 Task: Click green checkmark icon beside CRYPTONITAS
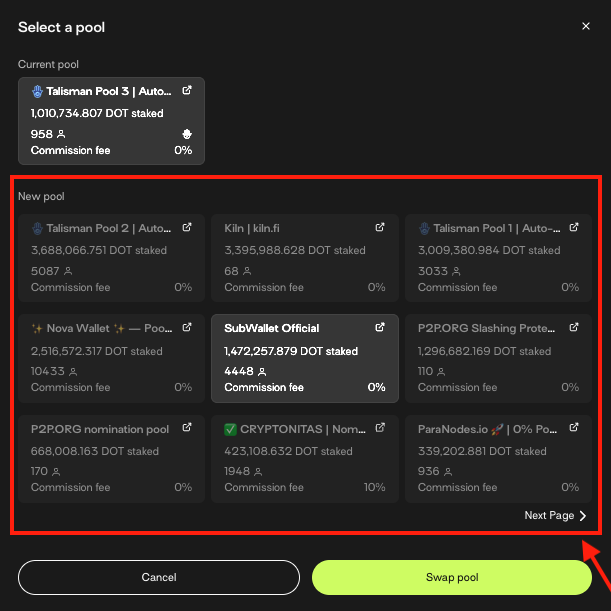pyautogui.click(x=230, y=429)
